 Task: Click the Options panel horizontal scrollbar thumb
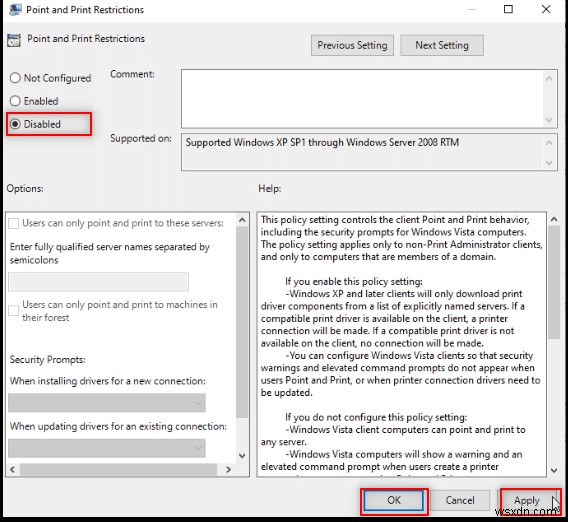(x=118, y=469)
